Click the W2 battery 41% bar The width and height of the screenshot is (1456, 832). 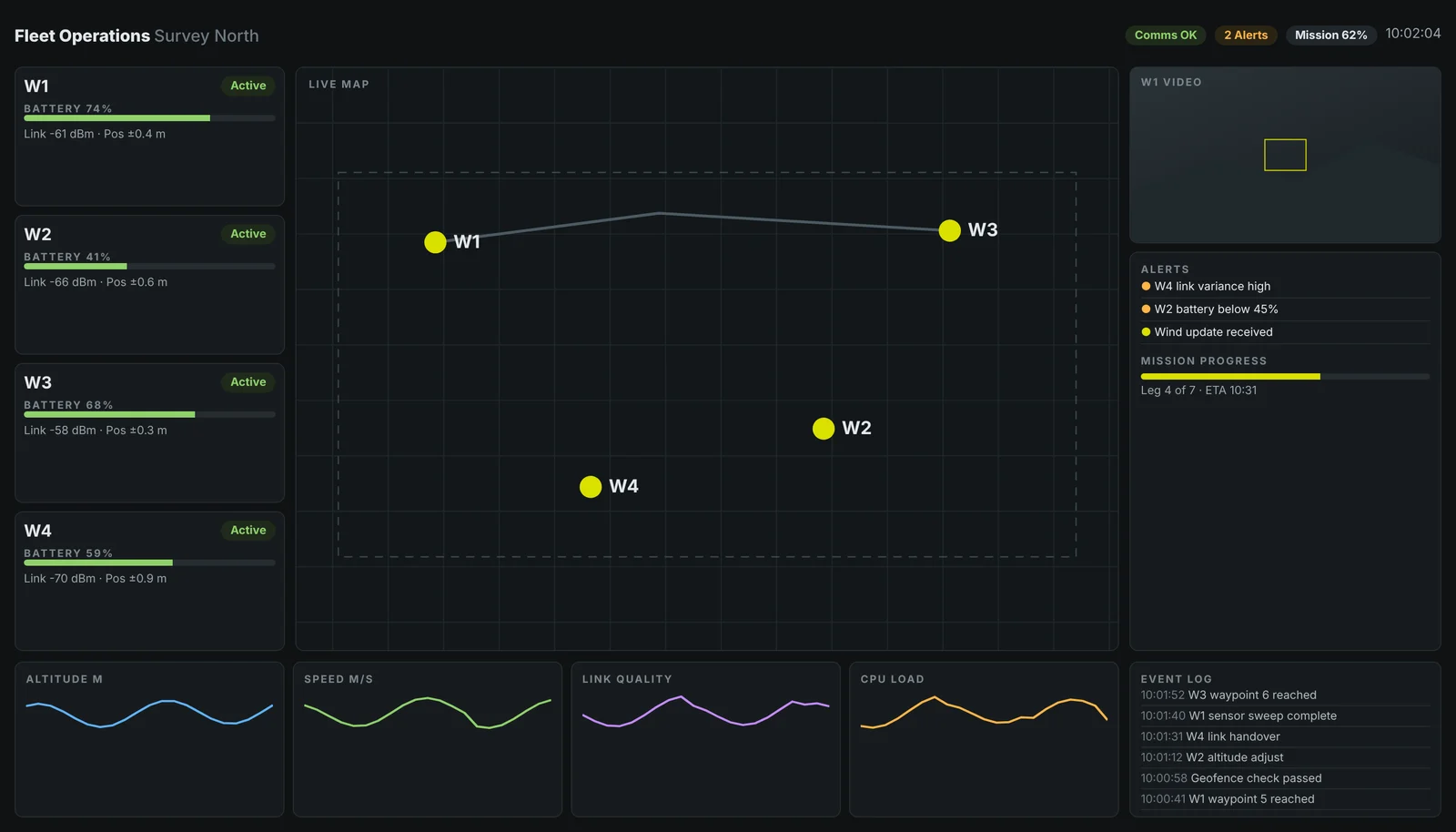tap(149, 267)
